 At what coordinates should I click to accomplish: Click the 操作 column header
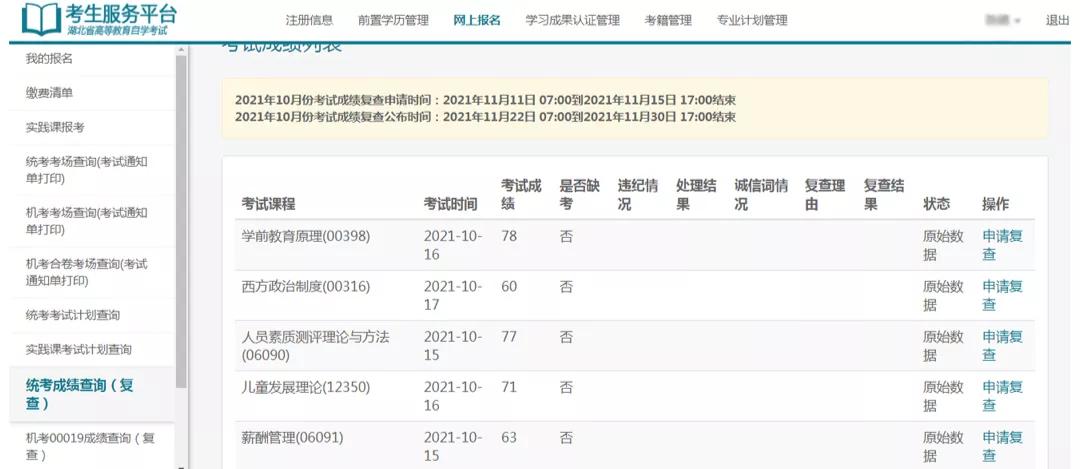(x=995, y=204)
